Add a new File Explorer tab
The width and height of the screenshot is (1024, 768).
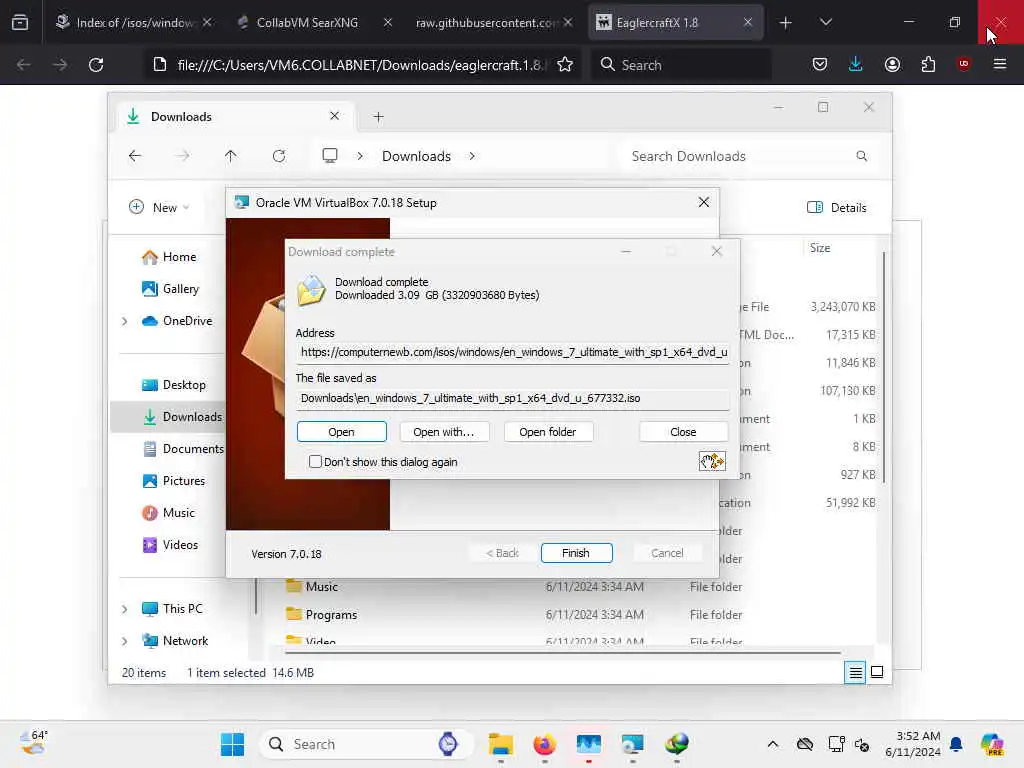(378, 117)
